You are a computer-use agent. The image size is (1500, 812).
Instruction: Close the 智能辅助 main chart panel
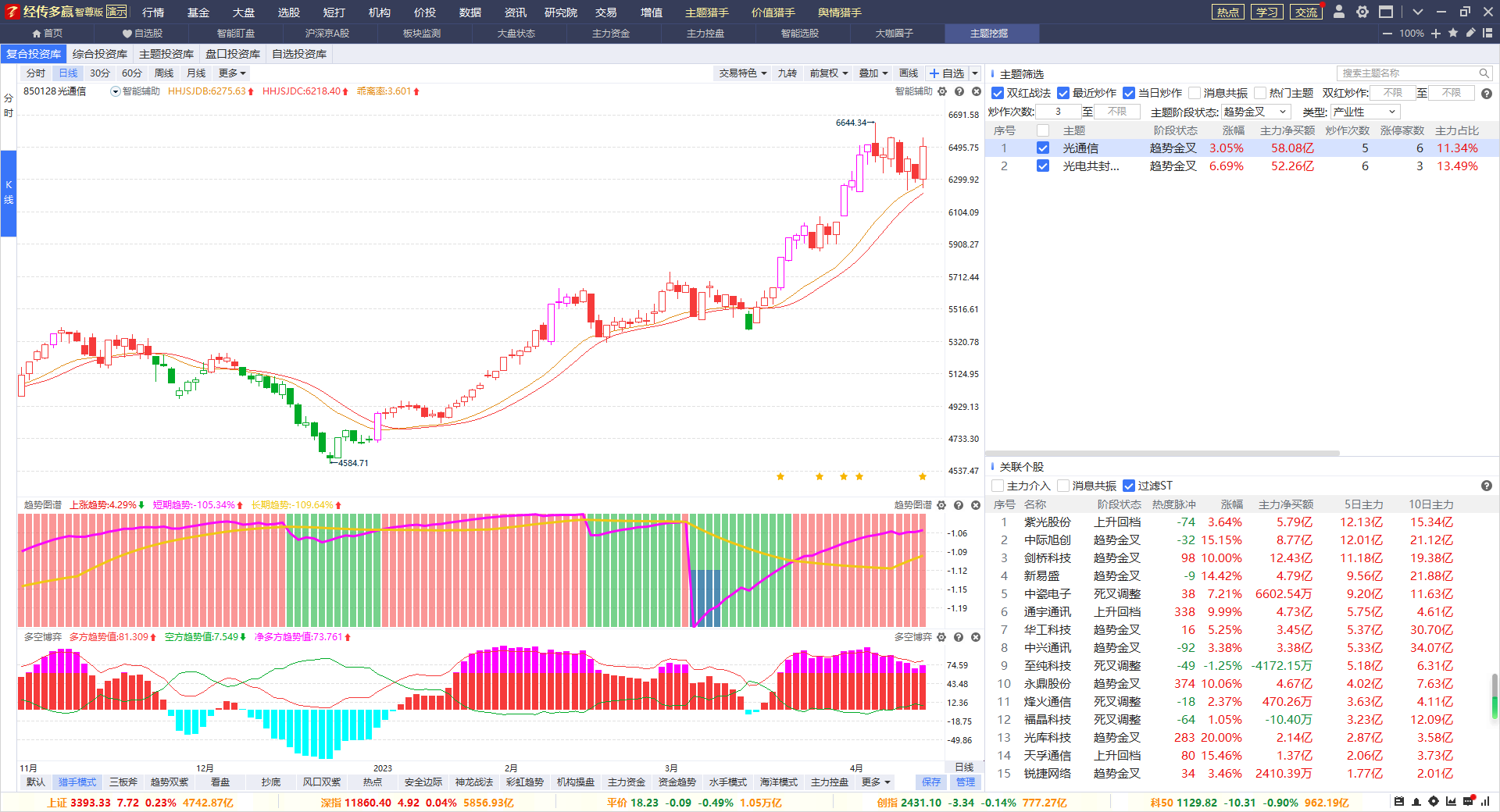point(977,91)
